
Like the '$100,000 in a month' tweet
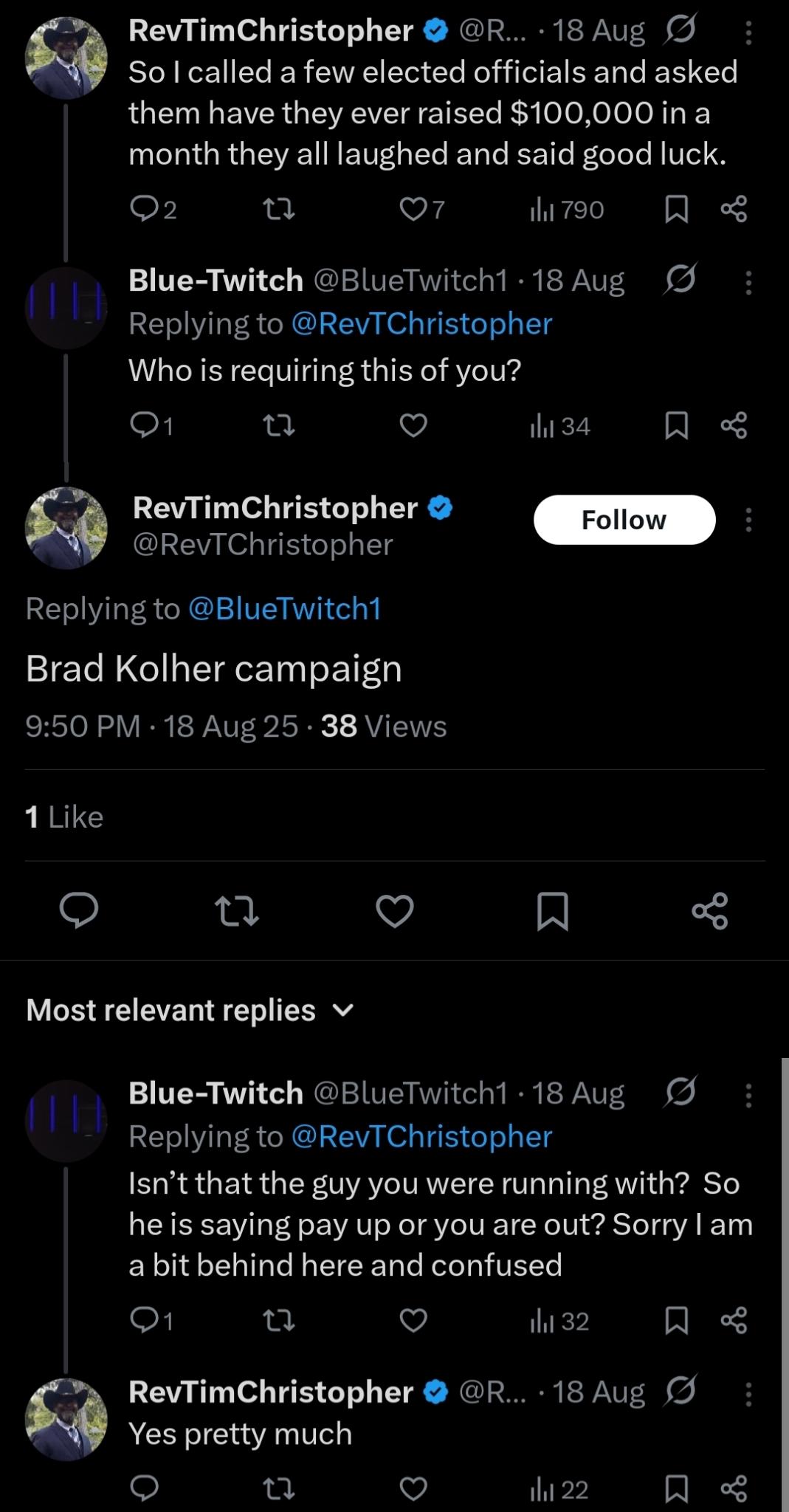(x=412, y=210)
